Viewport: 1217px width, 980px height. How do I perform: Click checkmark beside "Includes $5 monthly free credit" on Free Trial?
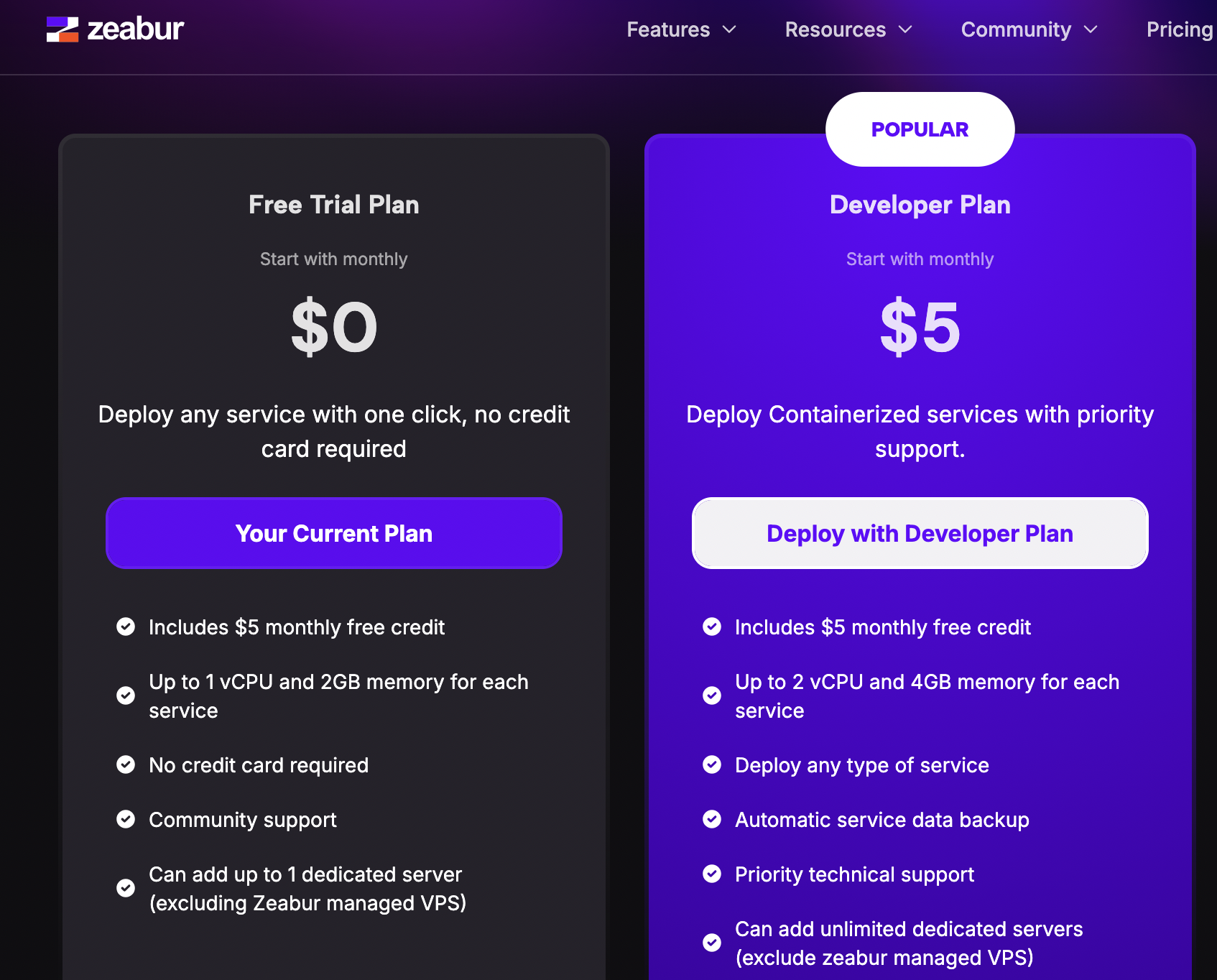126,627
